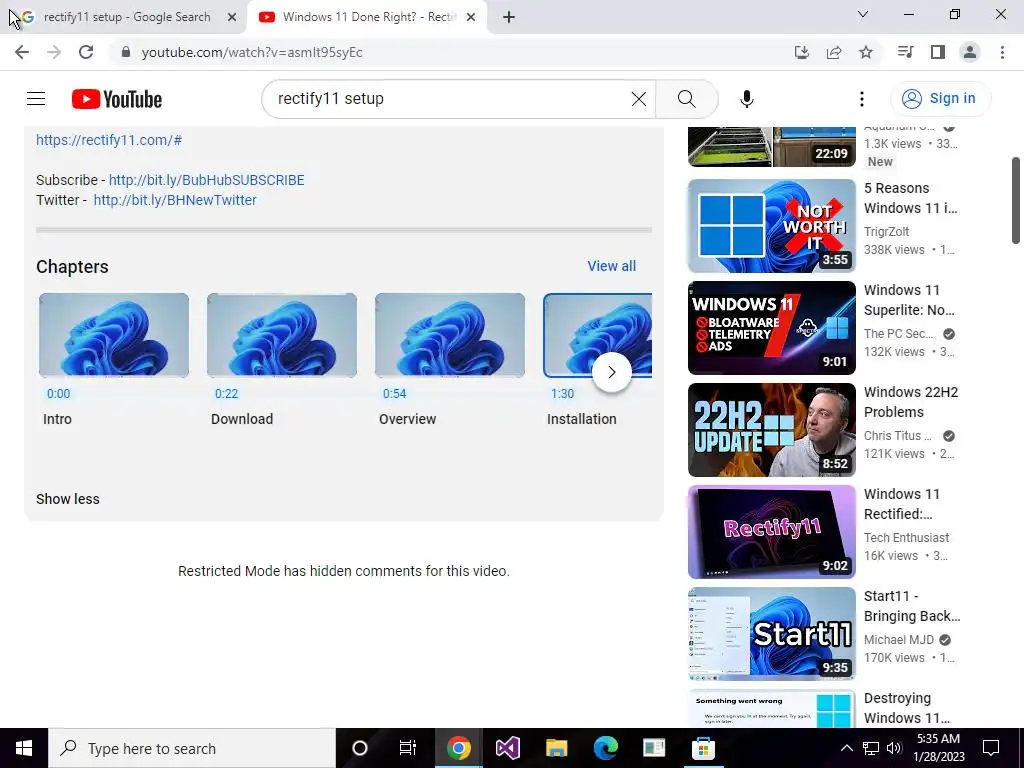Jump to the Download chapter thumbnail
Screen dimensions: 1024x768
click(x=281, y=335)
